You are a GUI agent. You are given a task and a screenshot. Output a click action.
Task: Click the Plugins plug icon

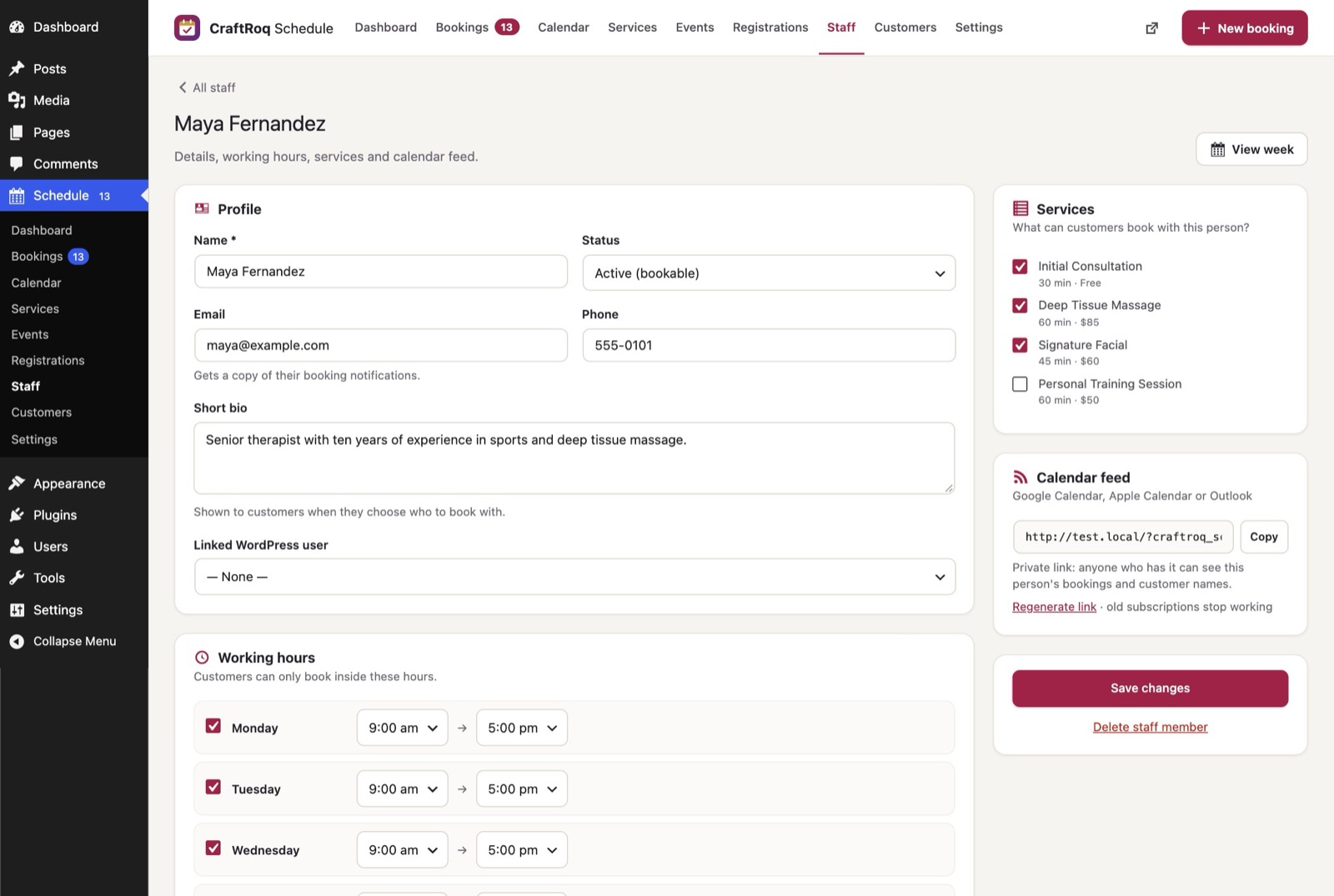click(x=17, y=515)
